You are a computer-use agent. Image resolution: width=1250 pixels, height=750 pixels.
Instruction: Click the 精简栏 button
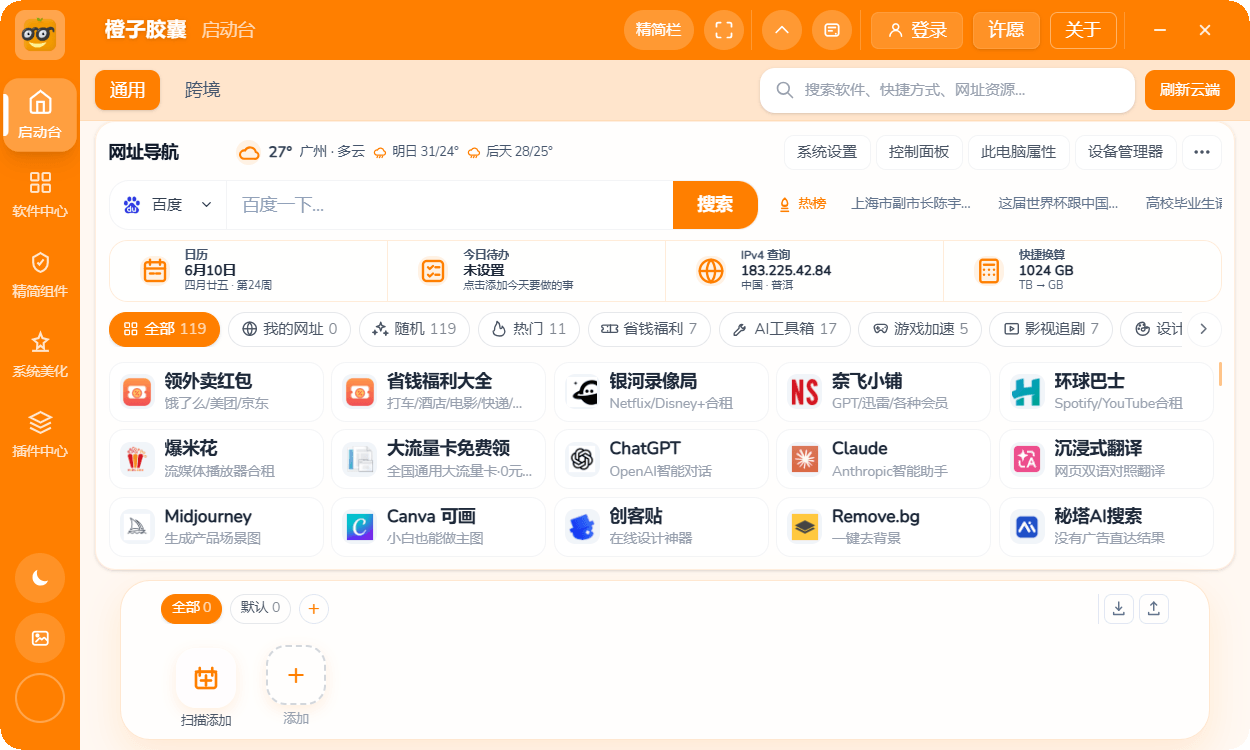pos(658,30)
